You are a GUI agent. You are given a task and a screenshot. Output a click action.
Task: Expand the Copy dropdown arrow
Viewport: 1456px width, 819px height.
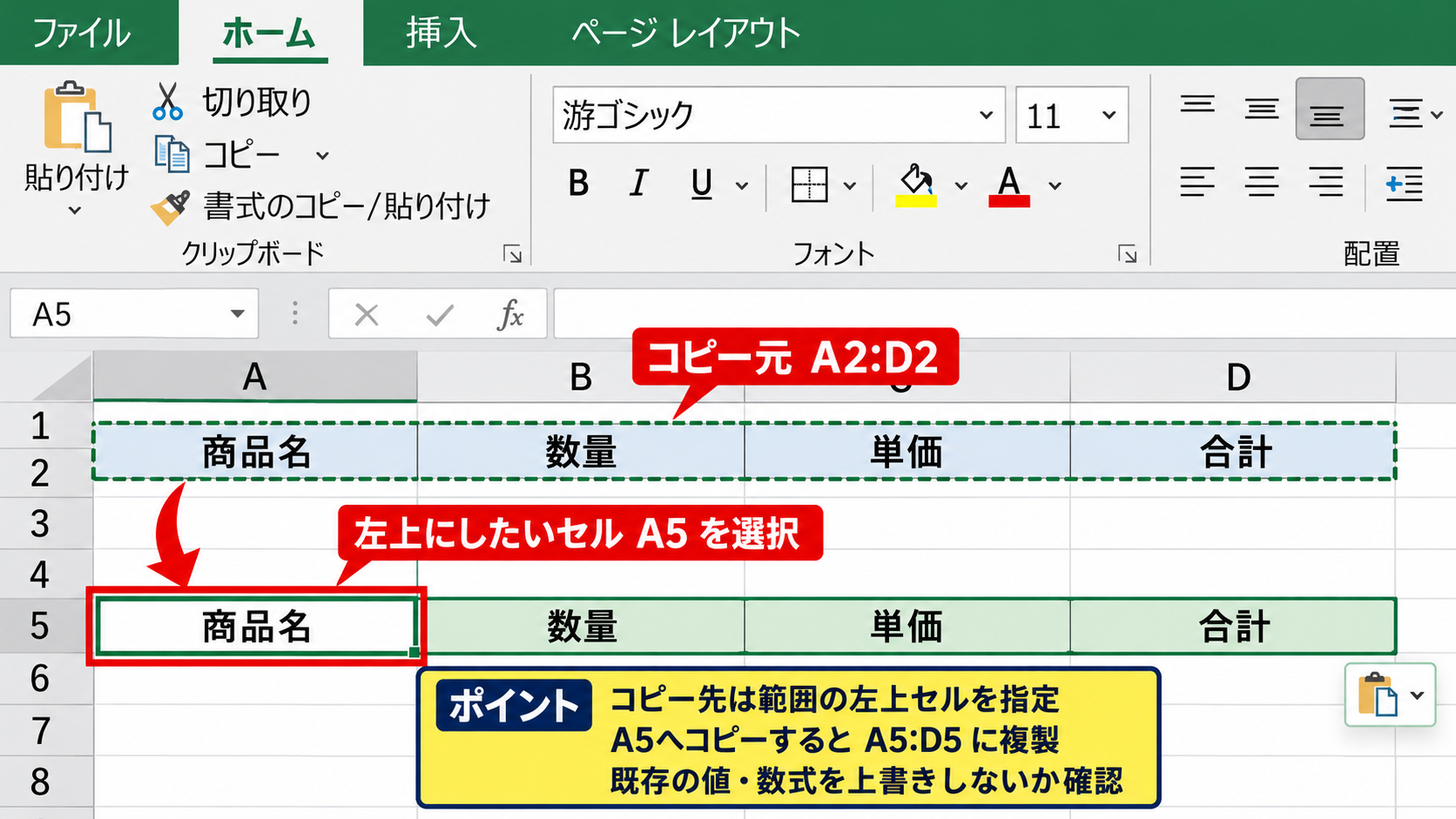pyautogui.click(x=322, y=156)
